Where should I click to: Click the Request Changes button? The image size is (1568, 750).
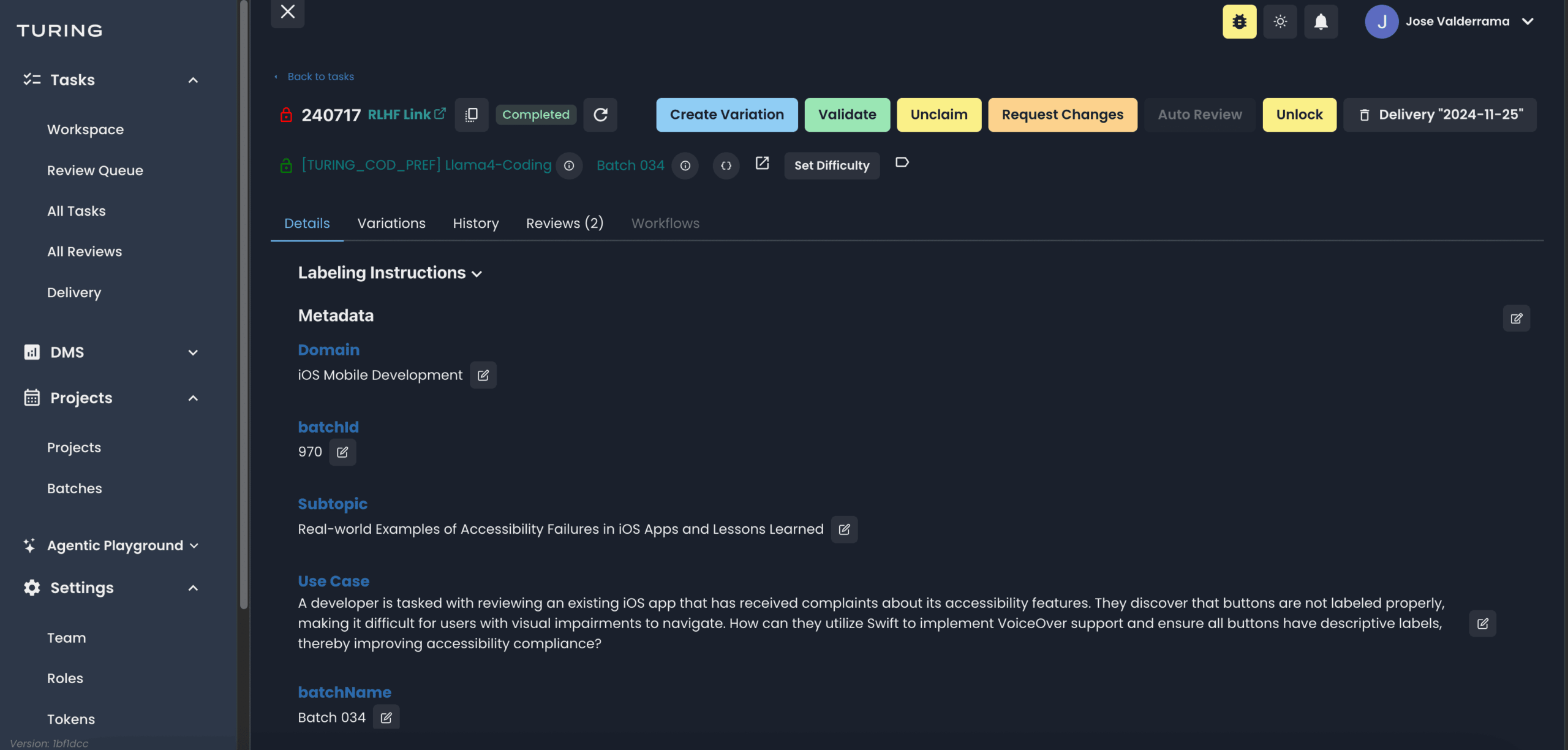(x=1062, y=115)
